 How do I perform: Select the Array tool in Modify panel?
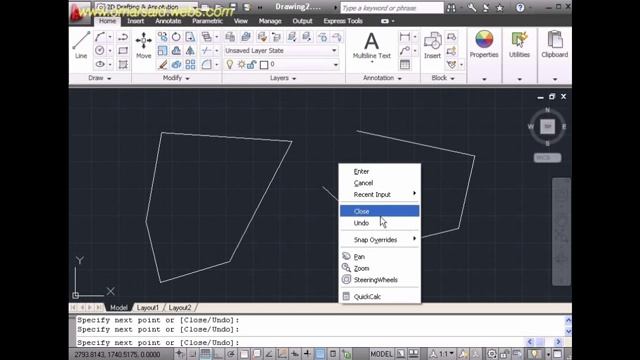[x=190, y=64]
